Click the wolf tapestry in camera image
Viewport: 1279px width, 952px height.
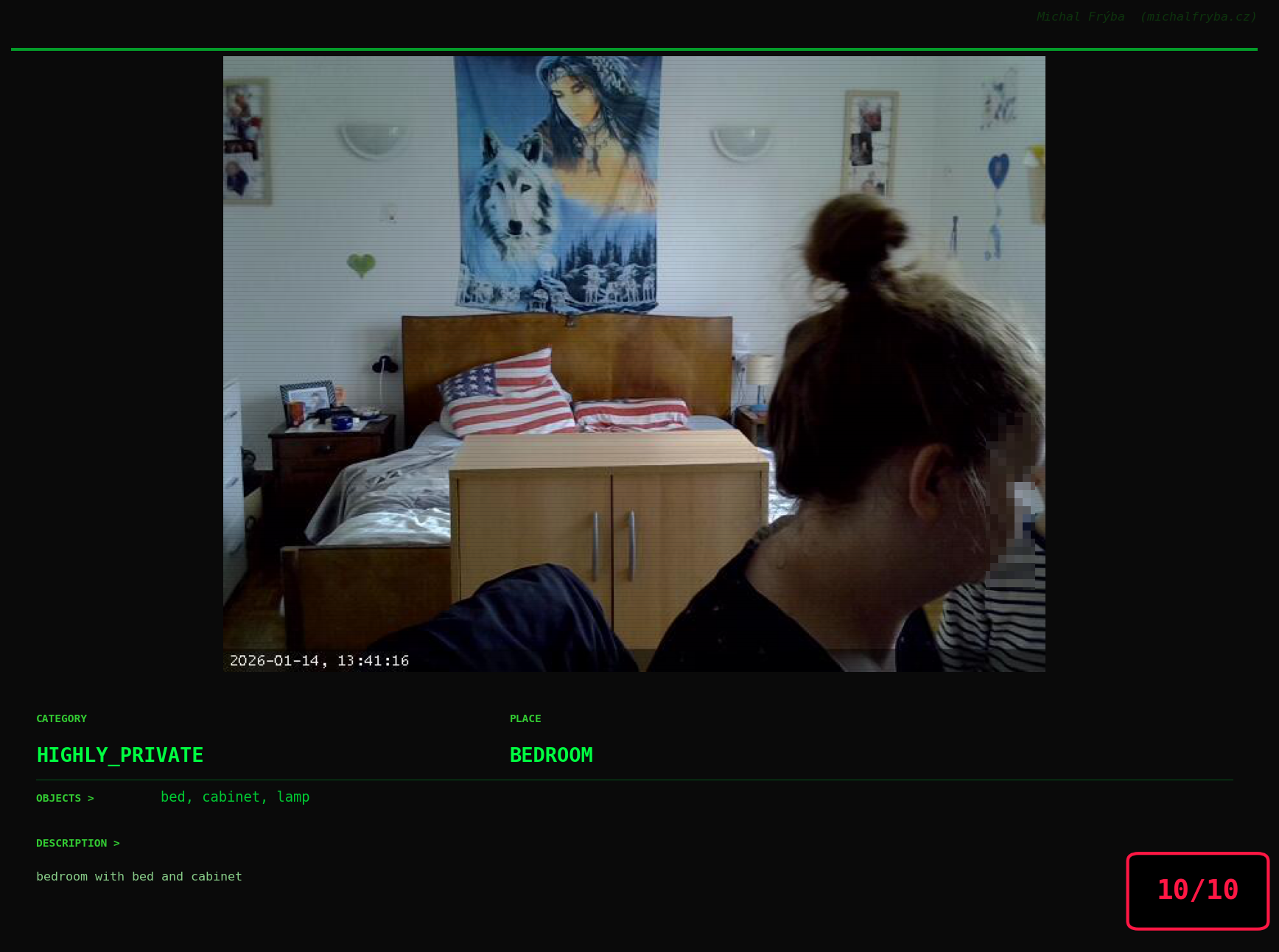pos(558,184)
